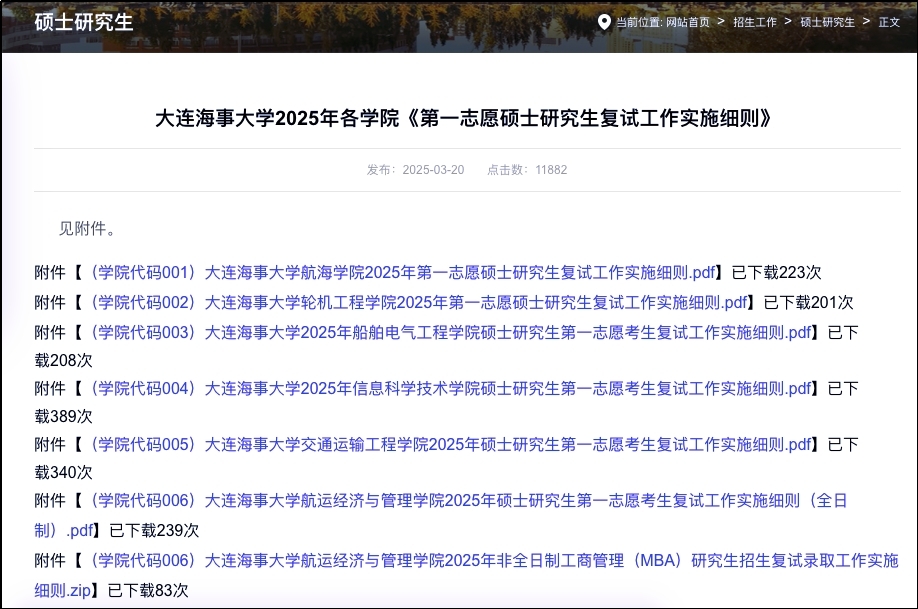Open 硕士研究生 breadcrumb link
Image resolution: width=918 pixels, height=609 pixels.
point(827,22)
